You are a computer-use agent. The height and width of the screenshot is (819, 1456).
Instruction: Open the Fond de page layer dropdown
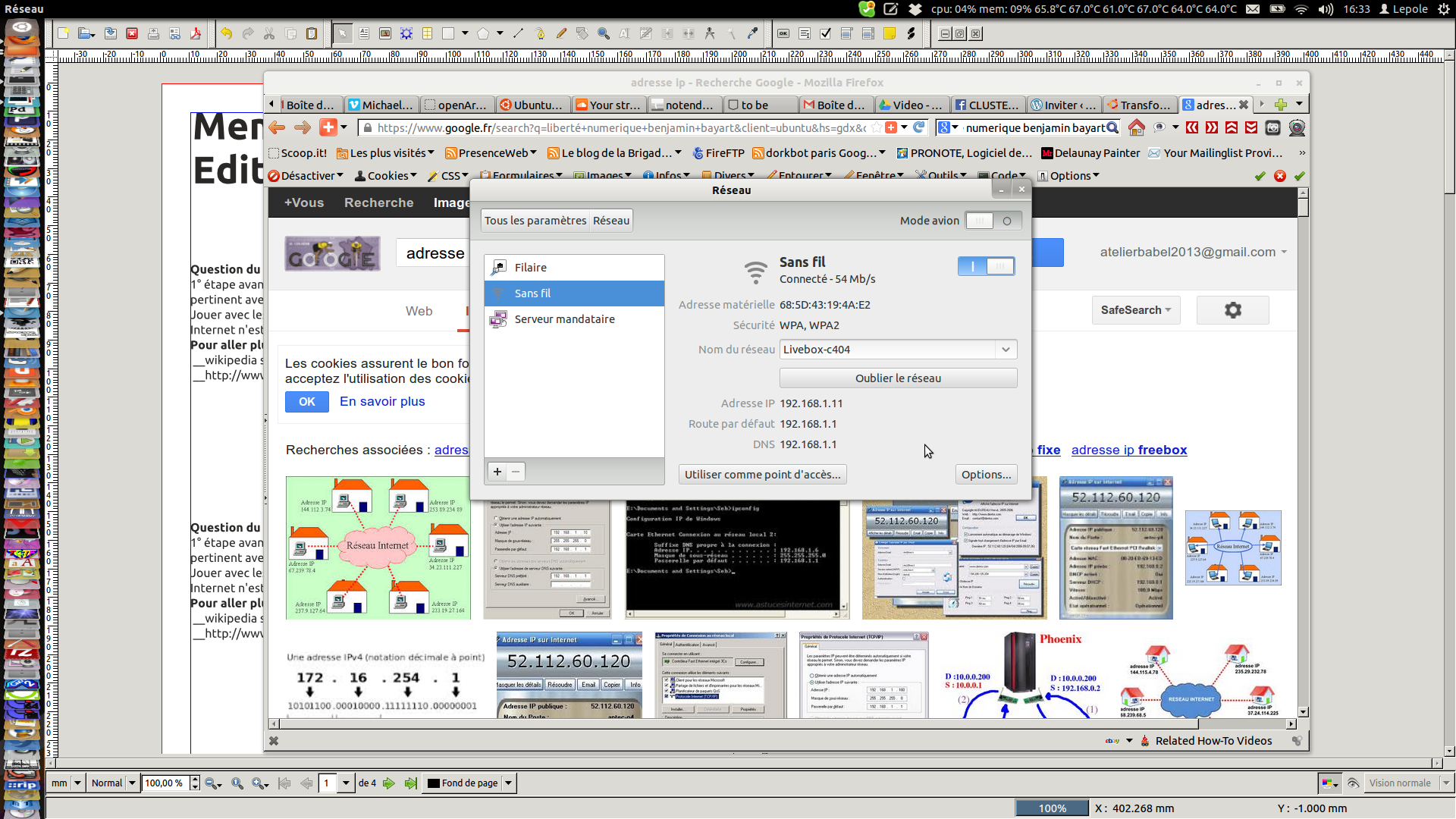tap(509, 783)
